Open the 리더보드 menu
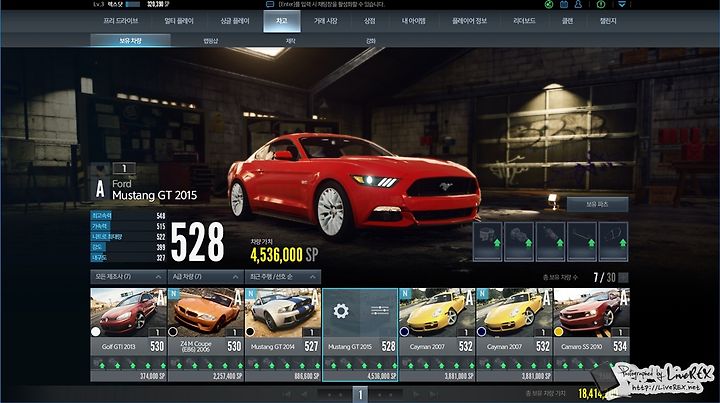Viewport: 720px width, 403px height. pos(524,21)
